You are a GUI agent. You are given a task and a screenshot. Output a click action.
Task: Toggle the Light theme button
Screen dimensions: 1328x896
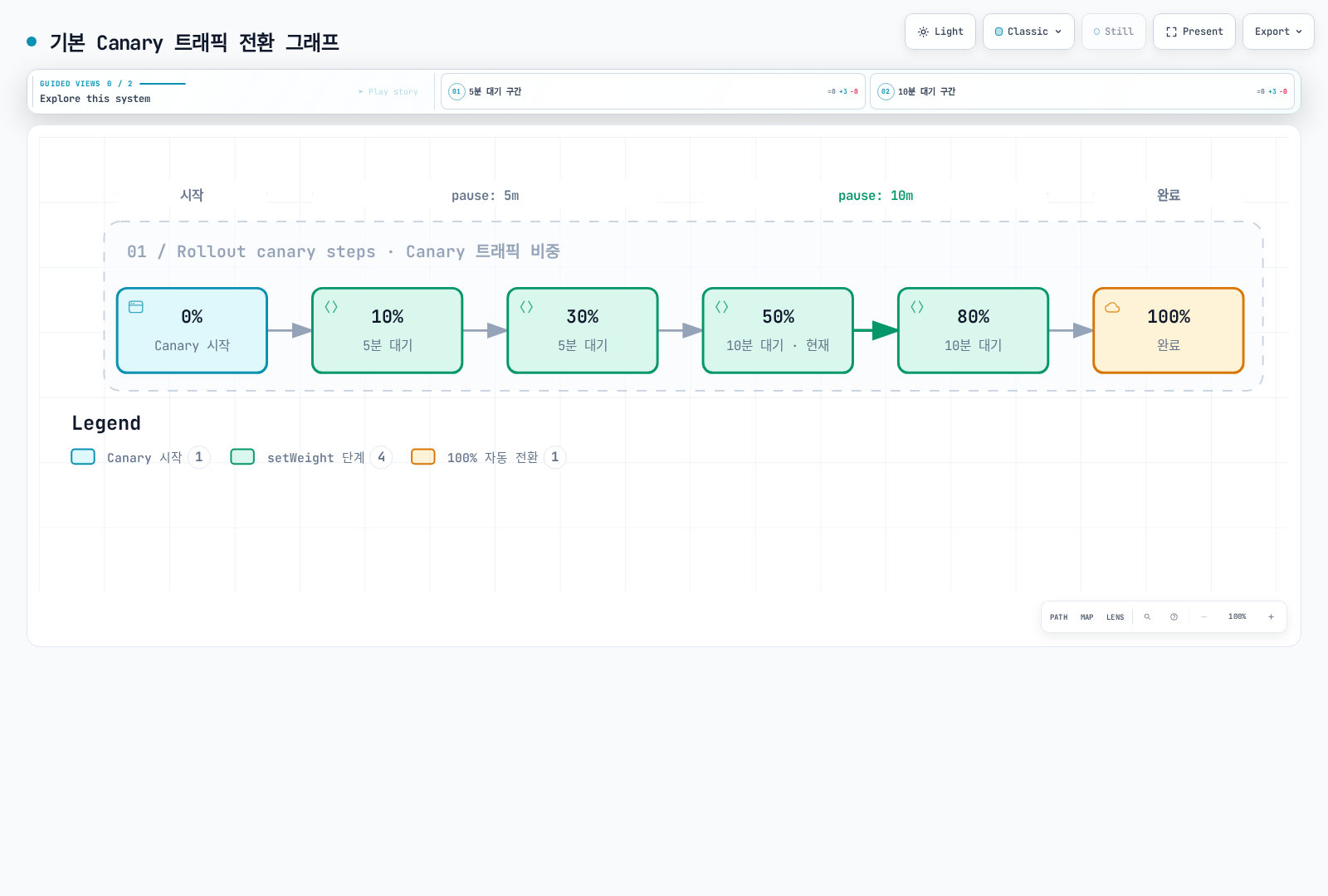(x=940, y=32)
